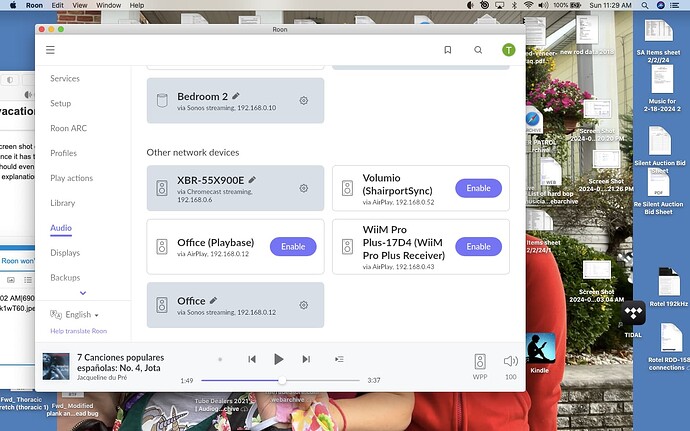Enable the Office (Playbase) AirPlay device

tap(293, 247)
